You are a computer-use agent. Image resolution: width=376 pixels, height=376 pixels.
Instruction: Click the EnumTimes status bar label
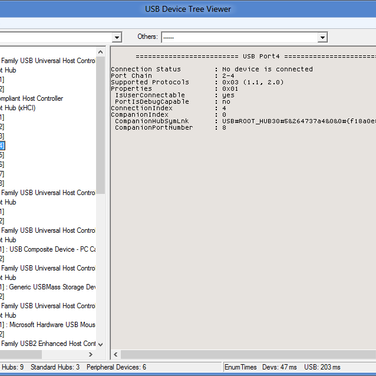[x=240, y=367]
